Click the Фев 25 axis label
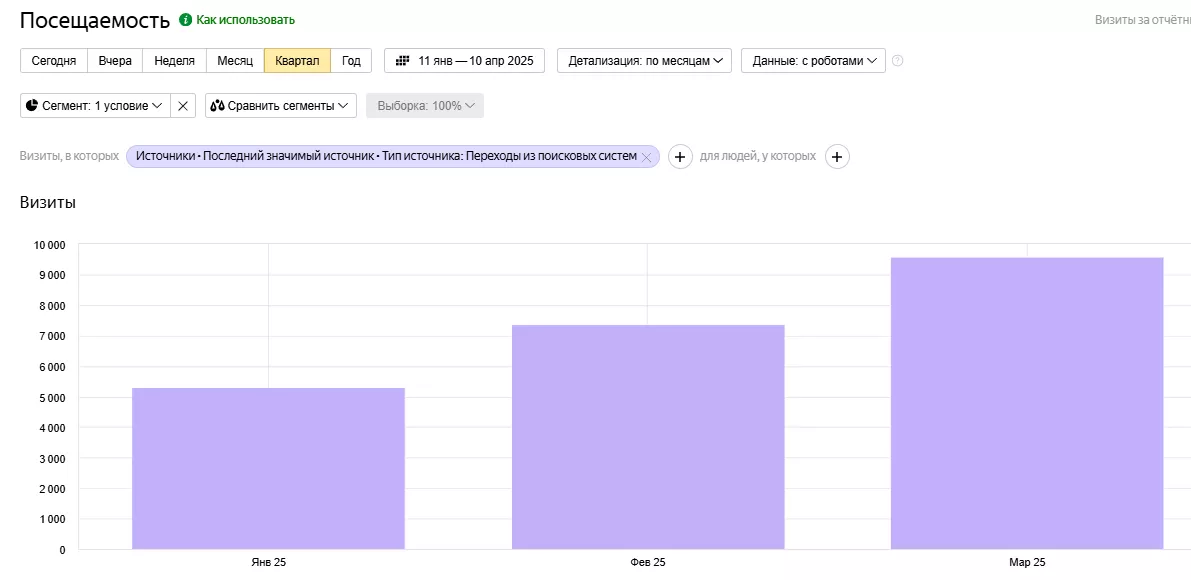1191x580 pixels. [648, 563]
